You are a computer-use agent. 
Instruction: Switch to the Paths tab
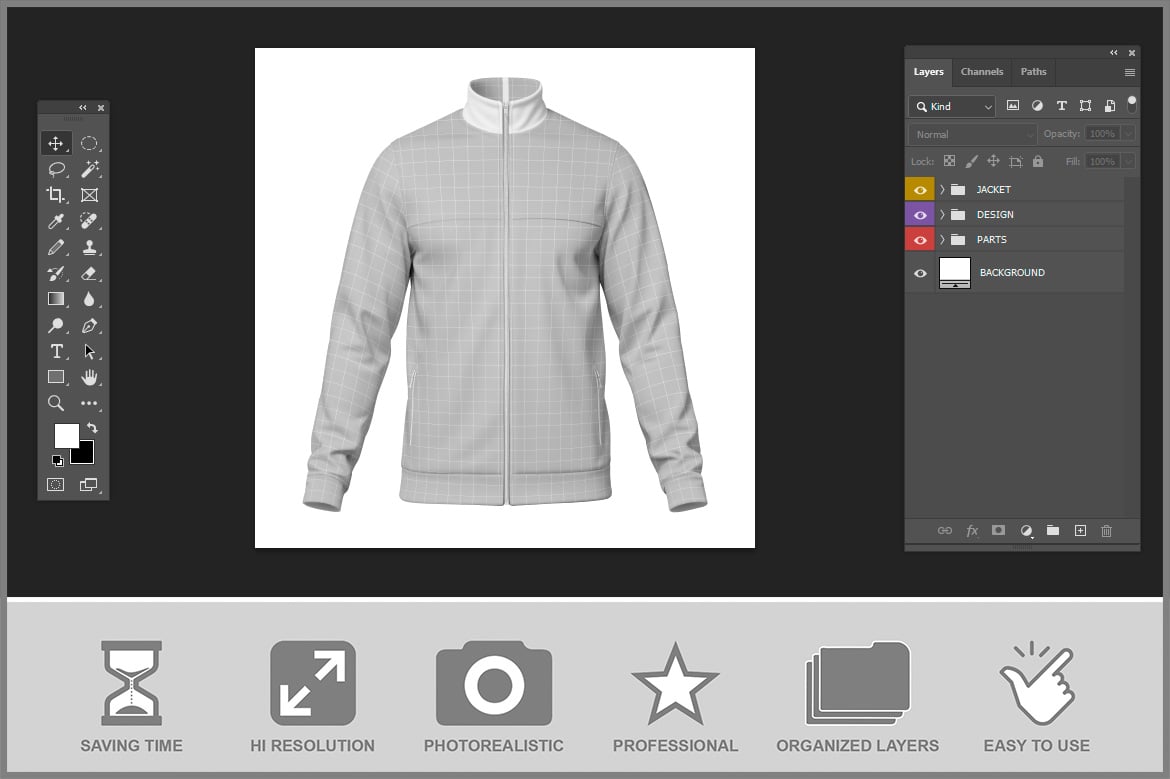pos(1033,72)
